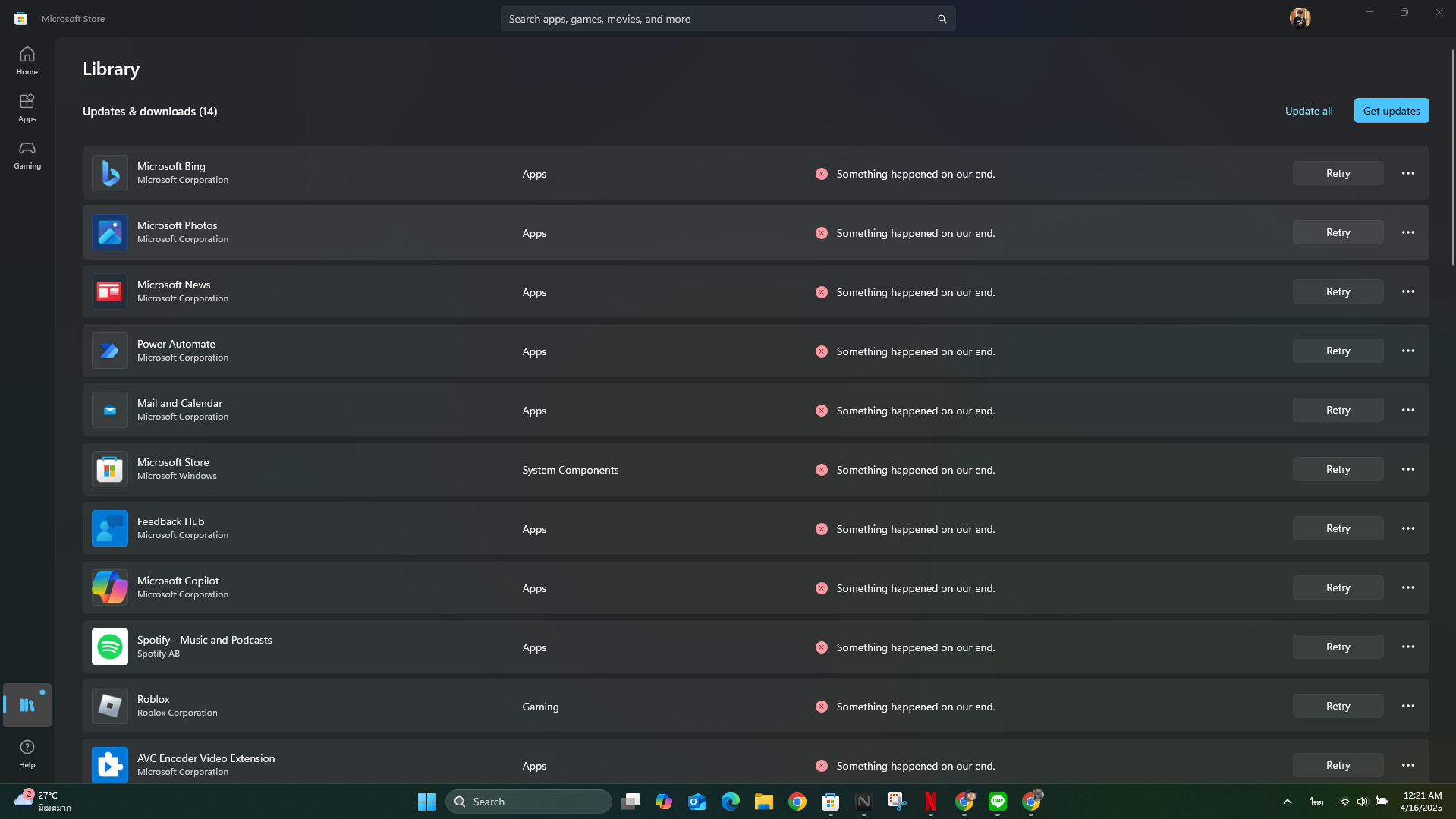Open Windows Start menu

coord(426,802)
